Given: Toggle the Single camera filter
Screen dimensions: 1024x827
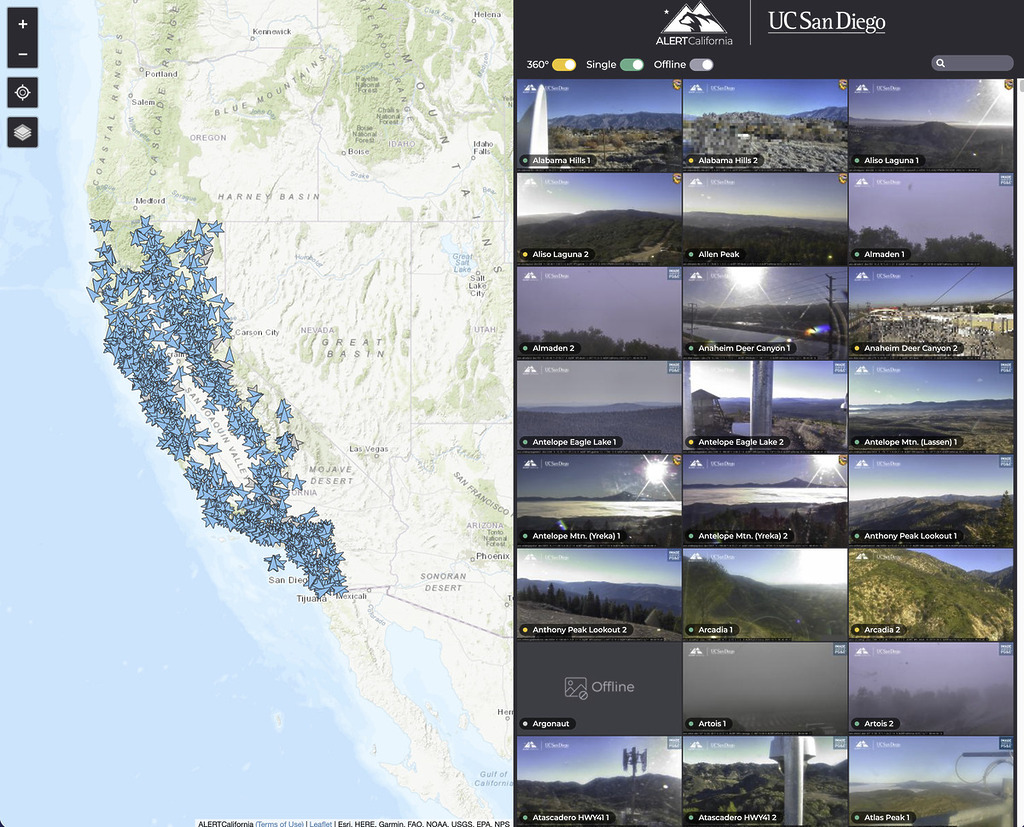Looking at the screenshot, I should [x=631, y=64].
